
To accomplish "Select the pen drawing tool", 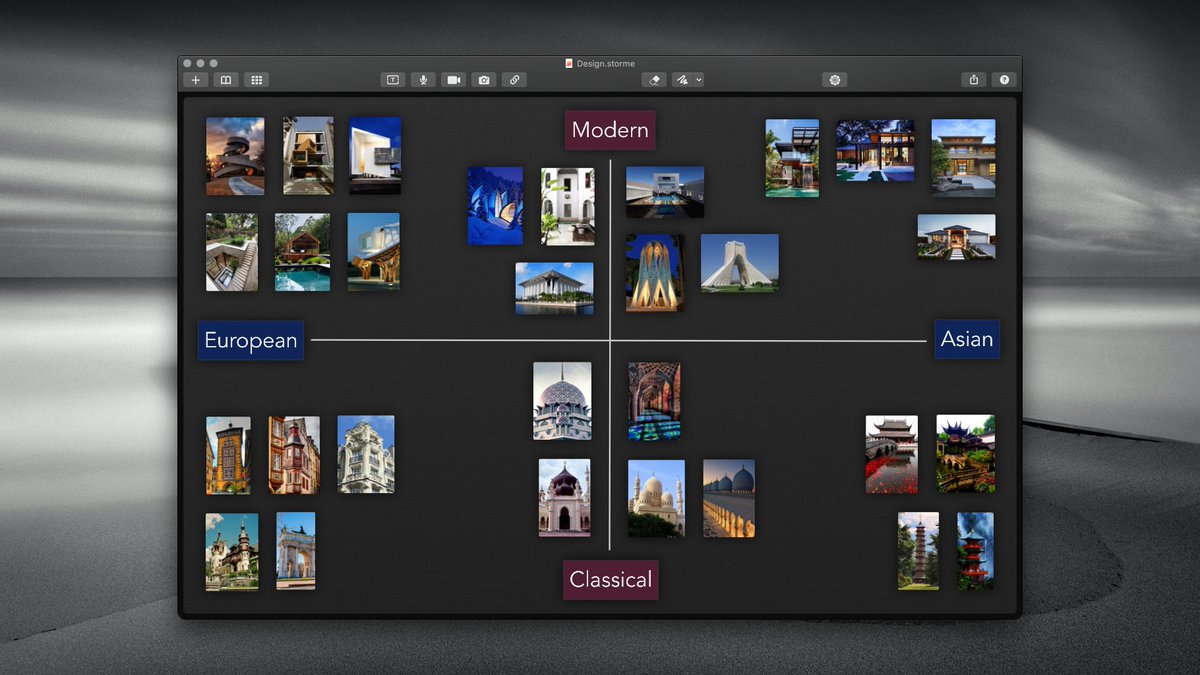I will (682, 79).
